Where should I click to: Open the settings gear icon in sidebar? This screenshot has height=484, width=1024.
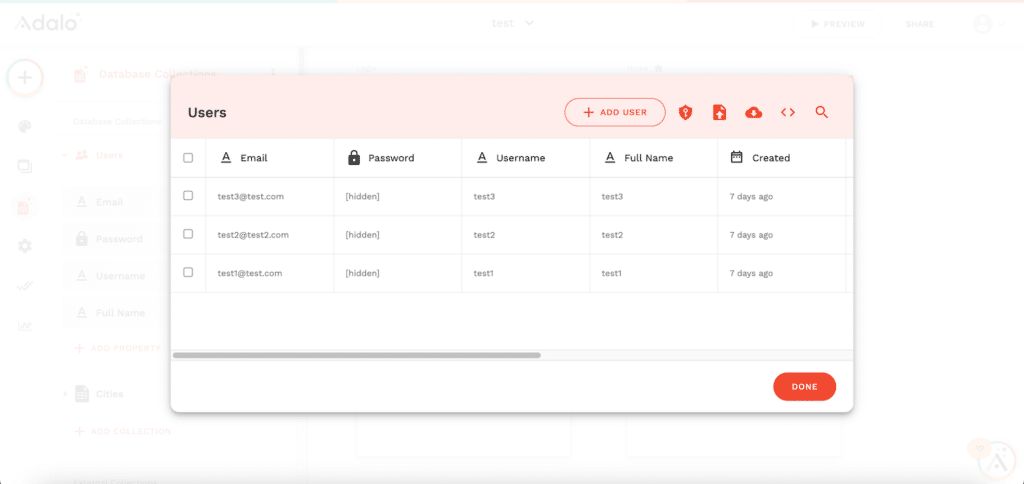click(25, 245)
